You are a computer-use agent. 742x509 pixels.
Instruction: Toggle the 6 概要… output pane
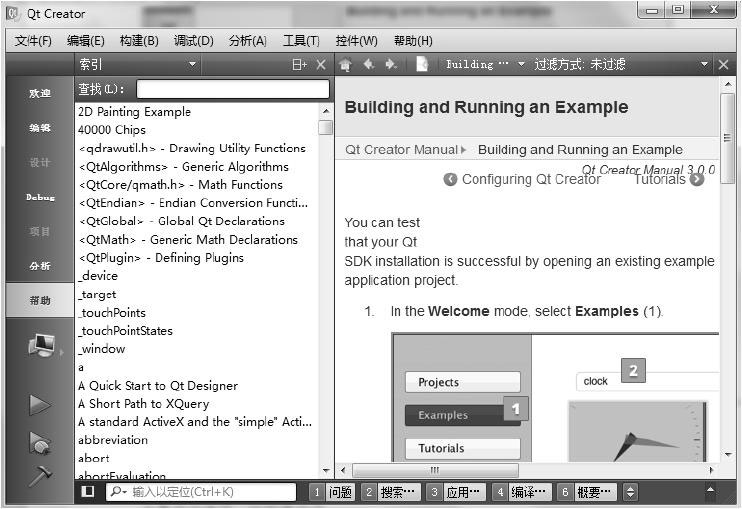click(x=586, y=492)
